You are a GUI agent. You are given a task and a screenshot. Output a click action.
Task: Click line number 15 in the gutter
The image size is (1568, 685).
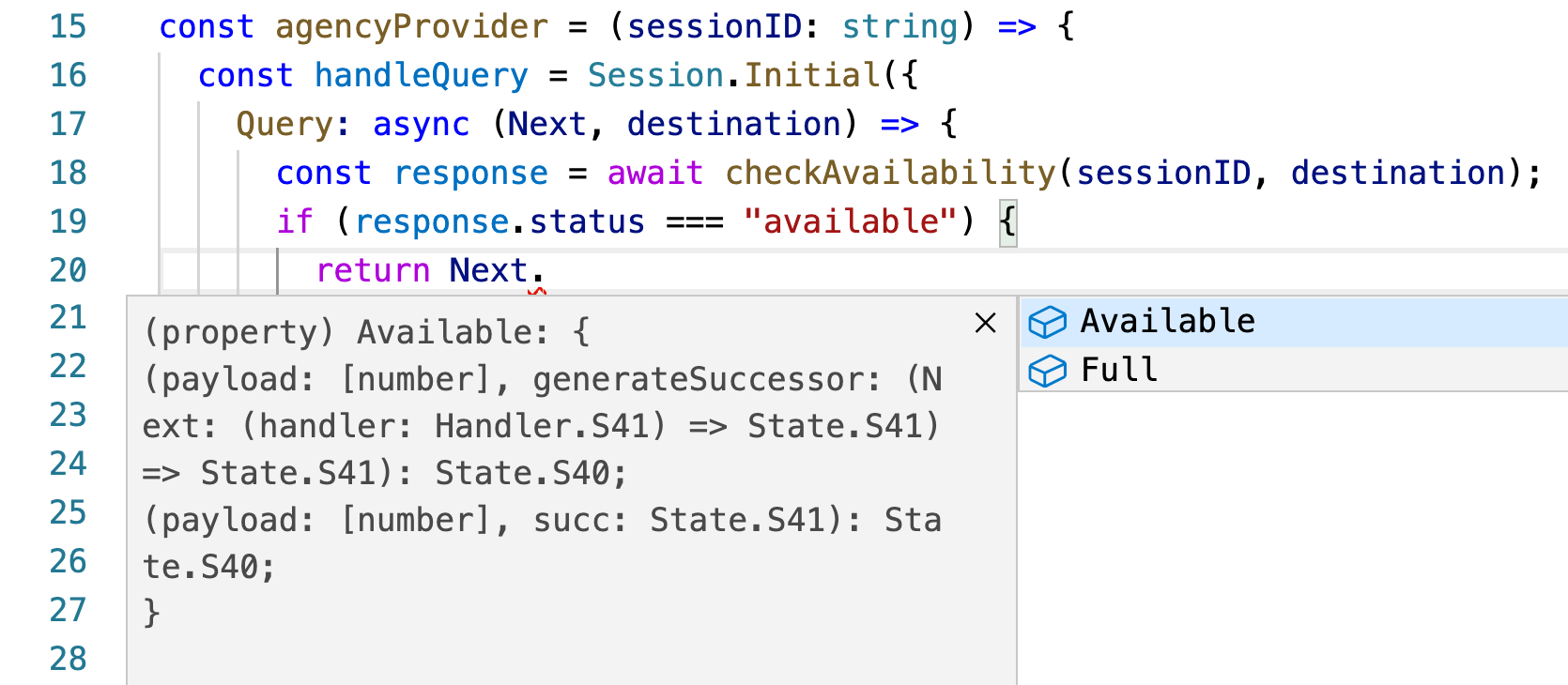(68, 26)
